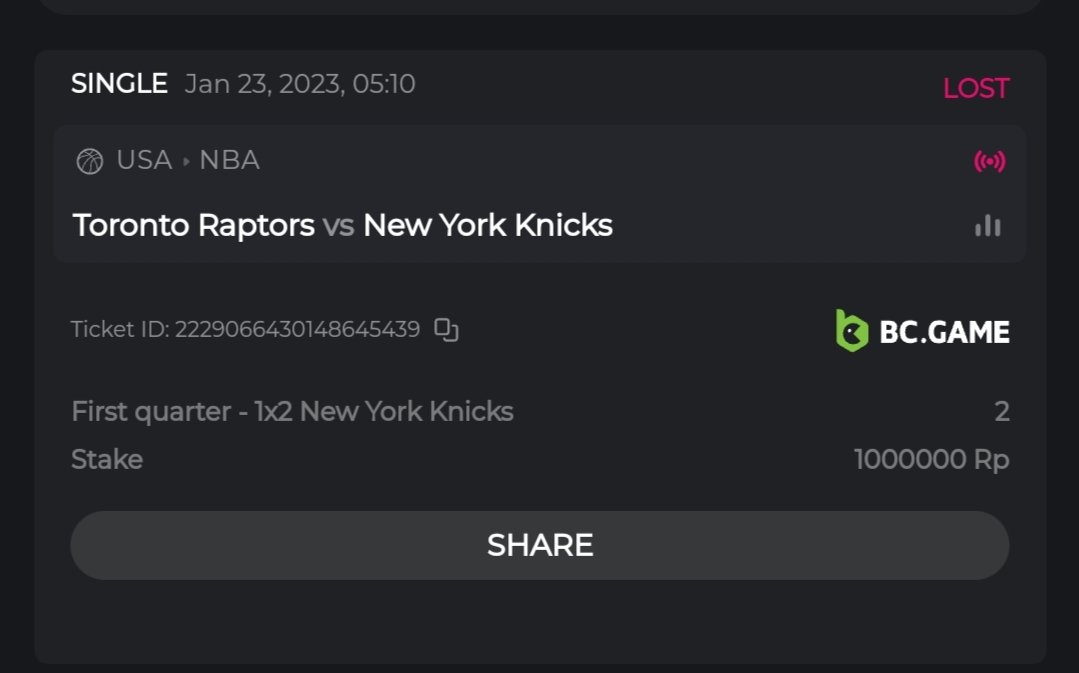
Task: Open the live broadcast indicator icon
Action: coord(989,161)
